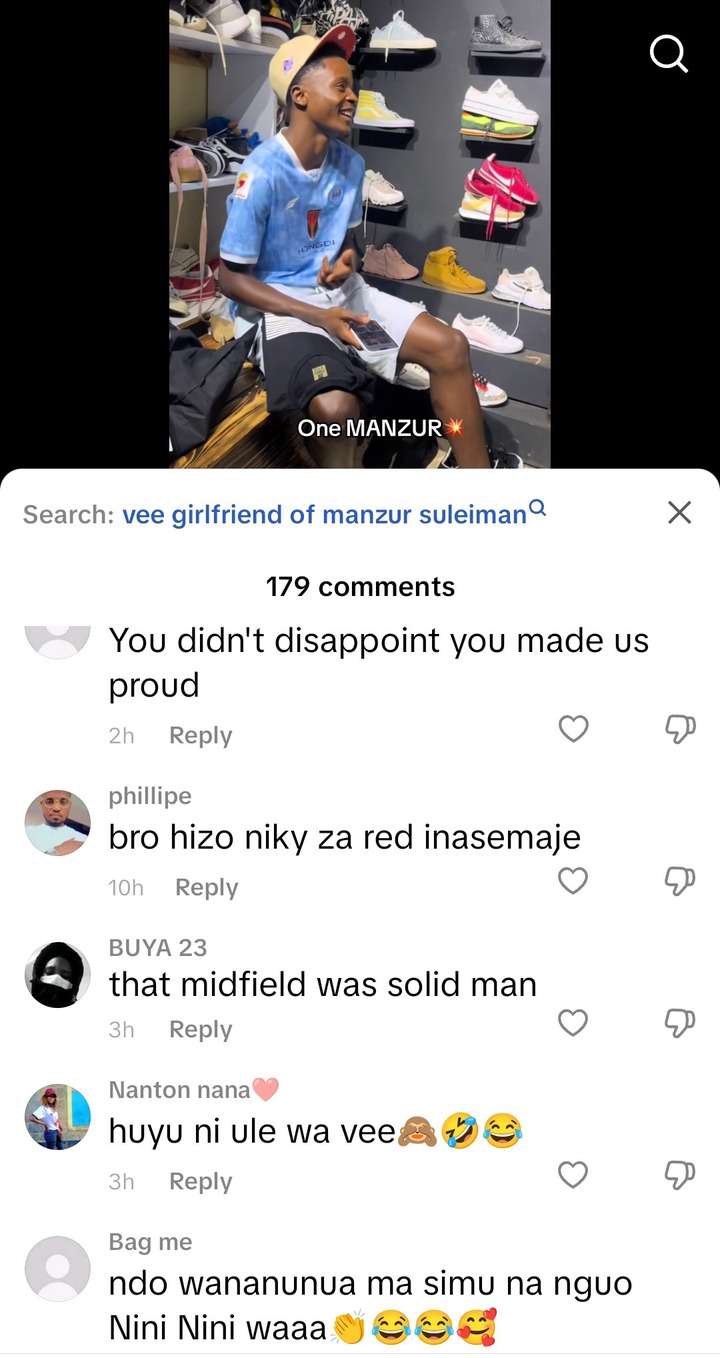Like BUYA 23's midfield comment

tap(573, 1023)
